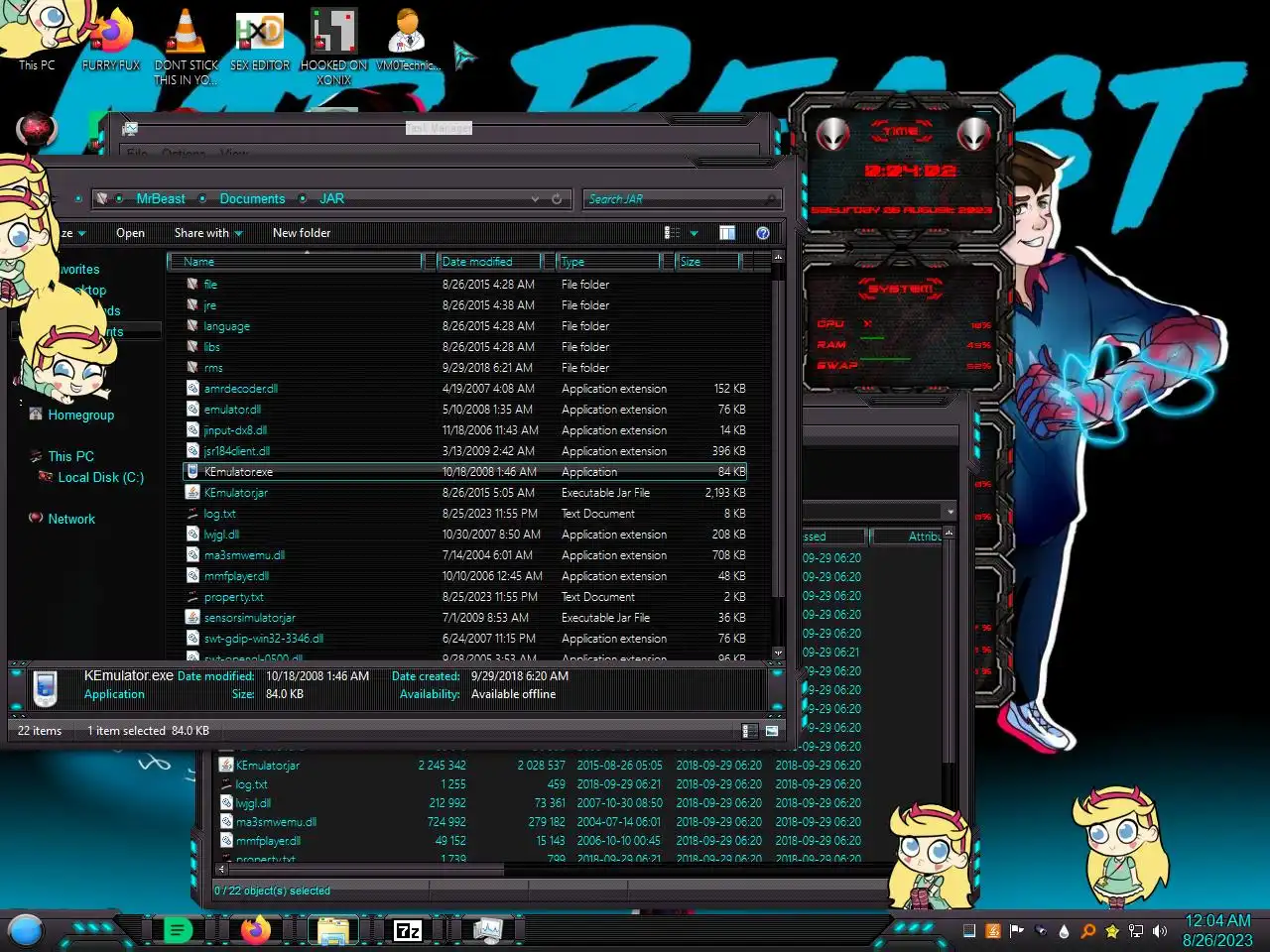
Task: Expand the Share with dropdown
Action: [208, 233]
